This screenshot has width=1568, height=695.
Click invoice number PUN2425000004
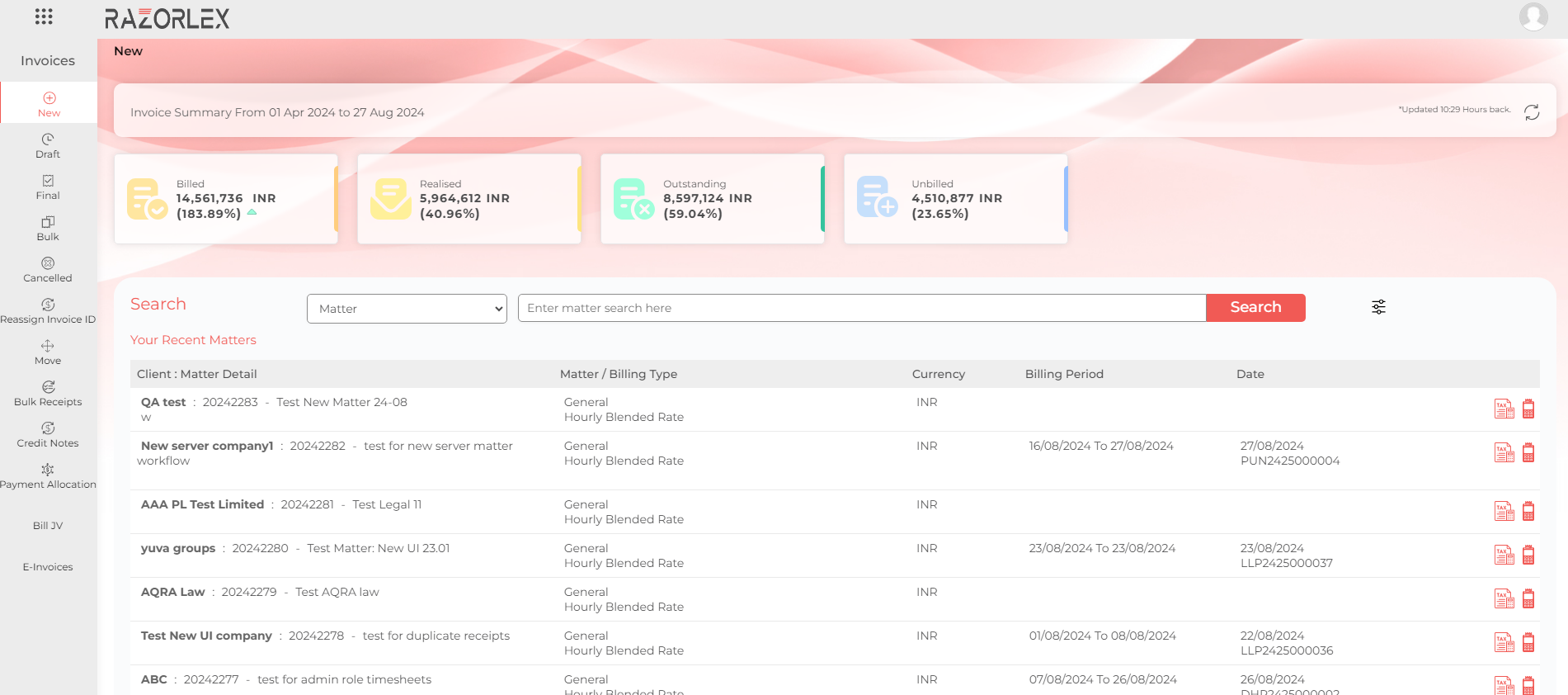[1290, 461]
